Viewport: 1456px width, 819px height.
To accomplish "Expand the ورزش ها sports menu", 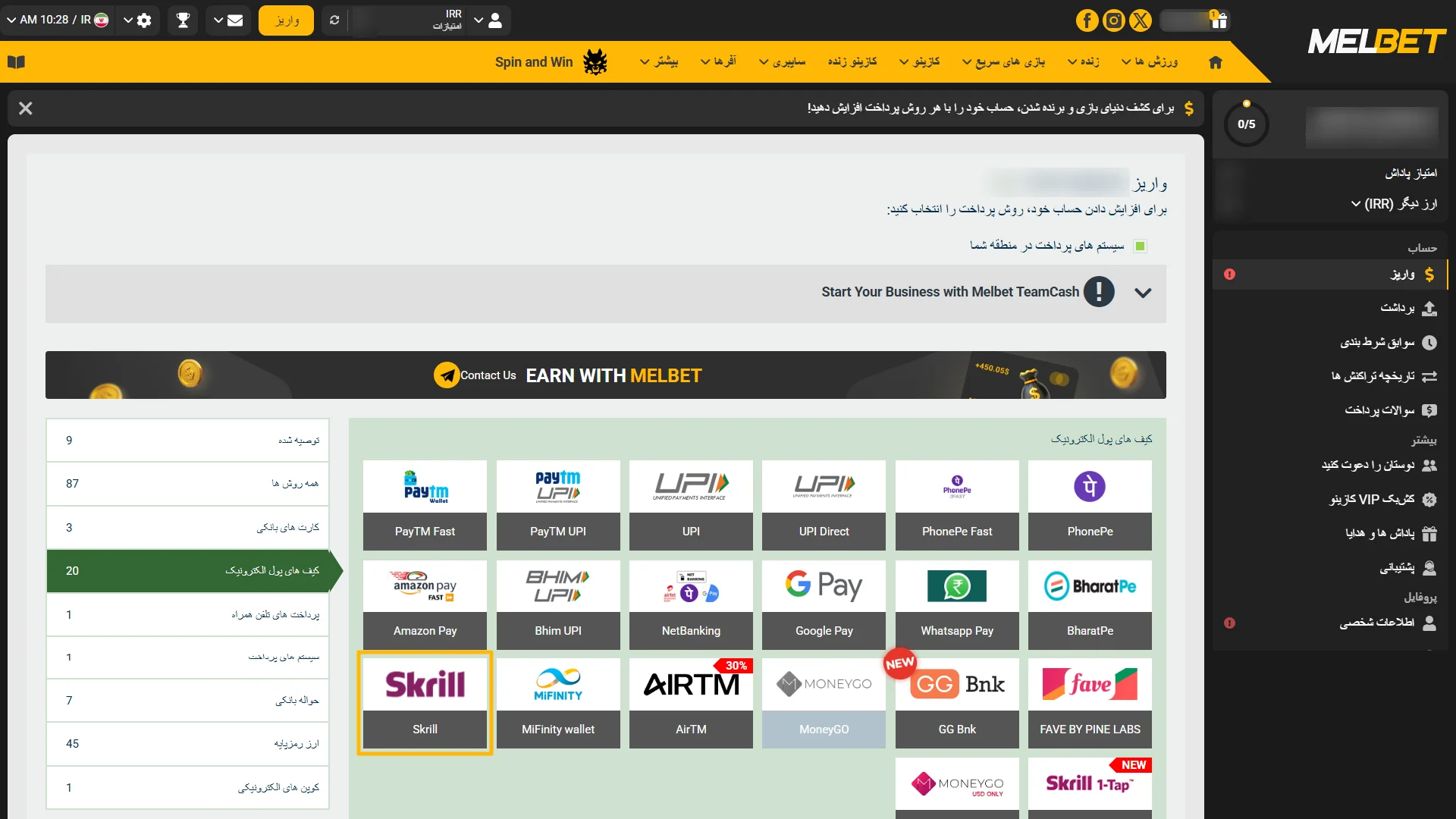I will [1150, 61].
